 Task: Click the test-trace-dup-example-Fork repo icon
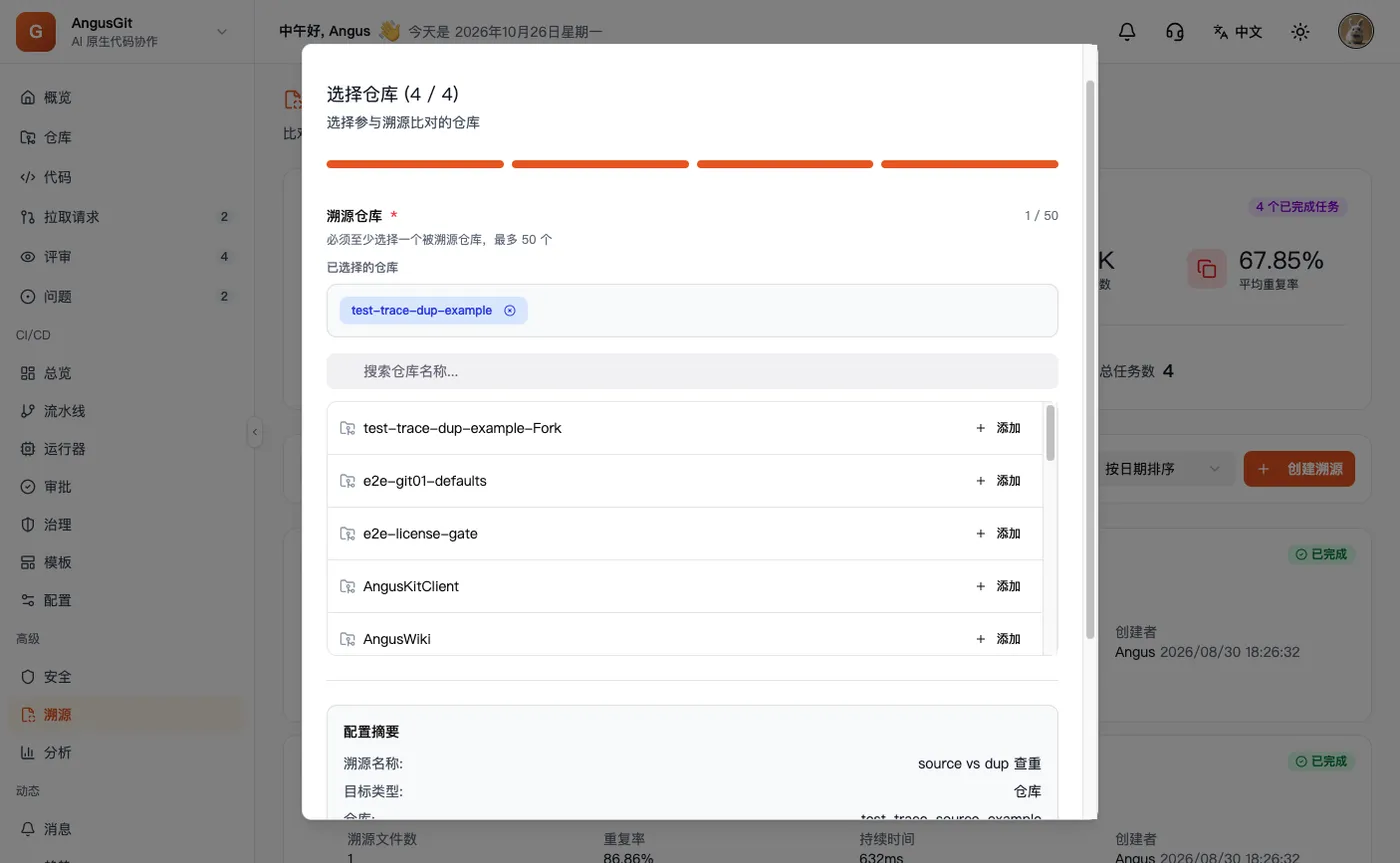(348, 428)
